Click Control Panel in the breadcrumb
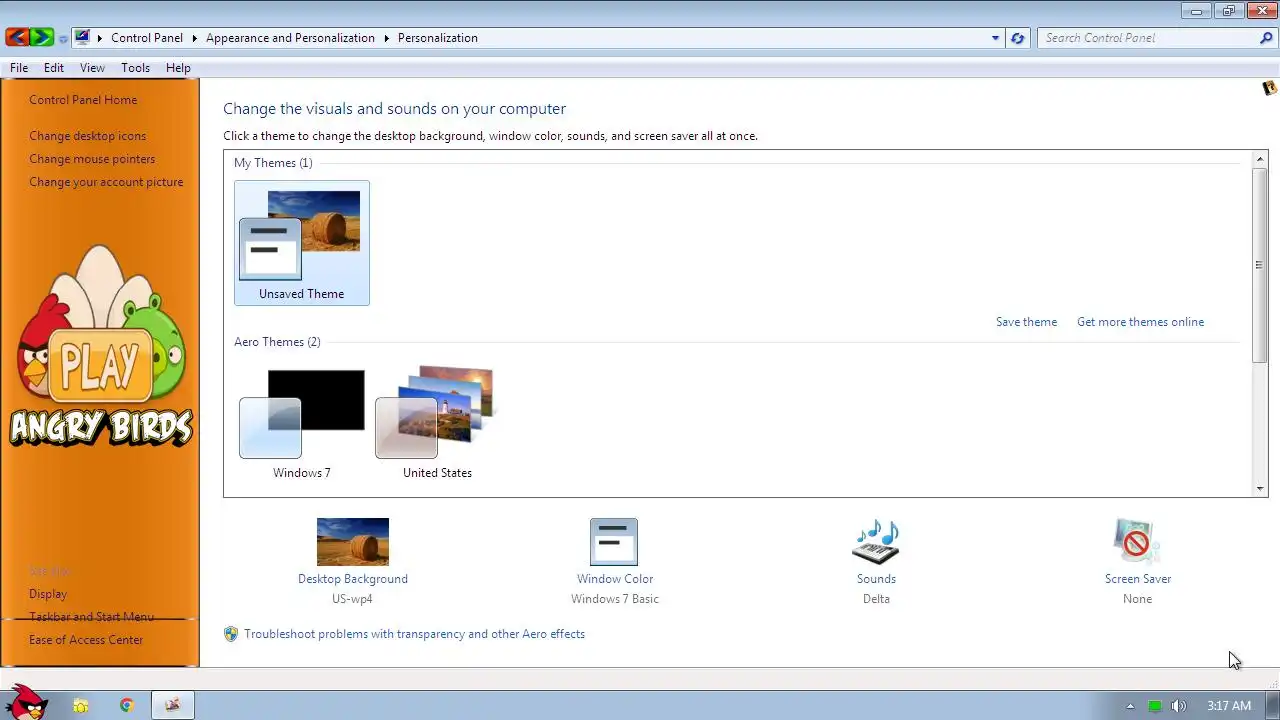This screenshot has width=1280, height=720. pos(147,38)
